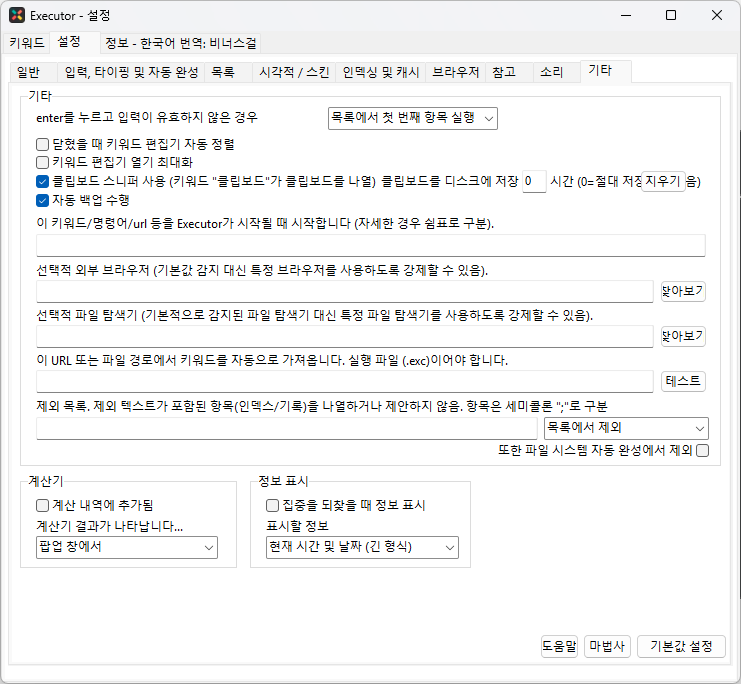Click the clipboard save hours field
This screenshot has height=684, width=741.
(x=534, y=182)
